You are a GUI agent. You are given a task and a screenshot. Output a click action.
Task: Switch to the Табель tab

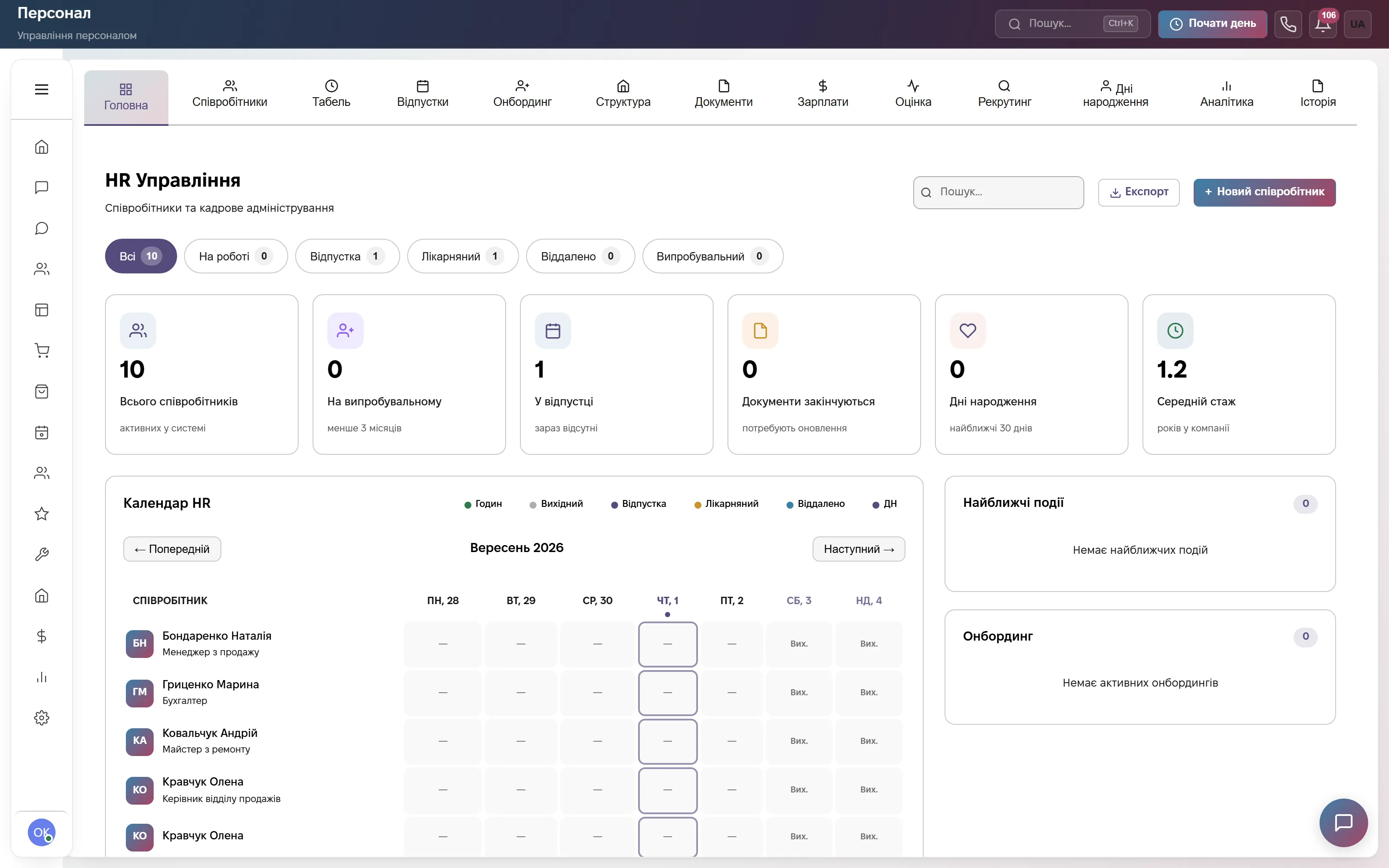coord(331,95)
